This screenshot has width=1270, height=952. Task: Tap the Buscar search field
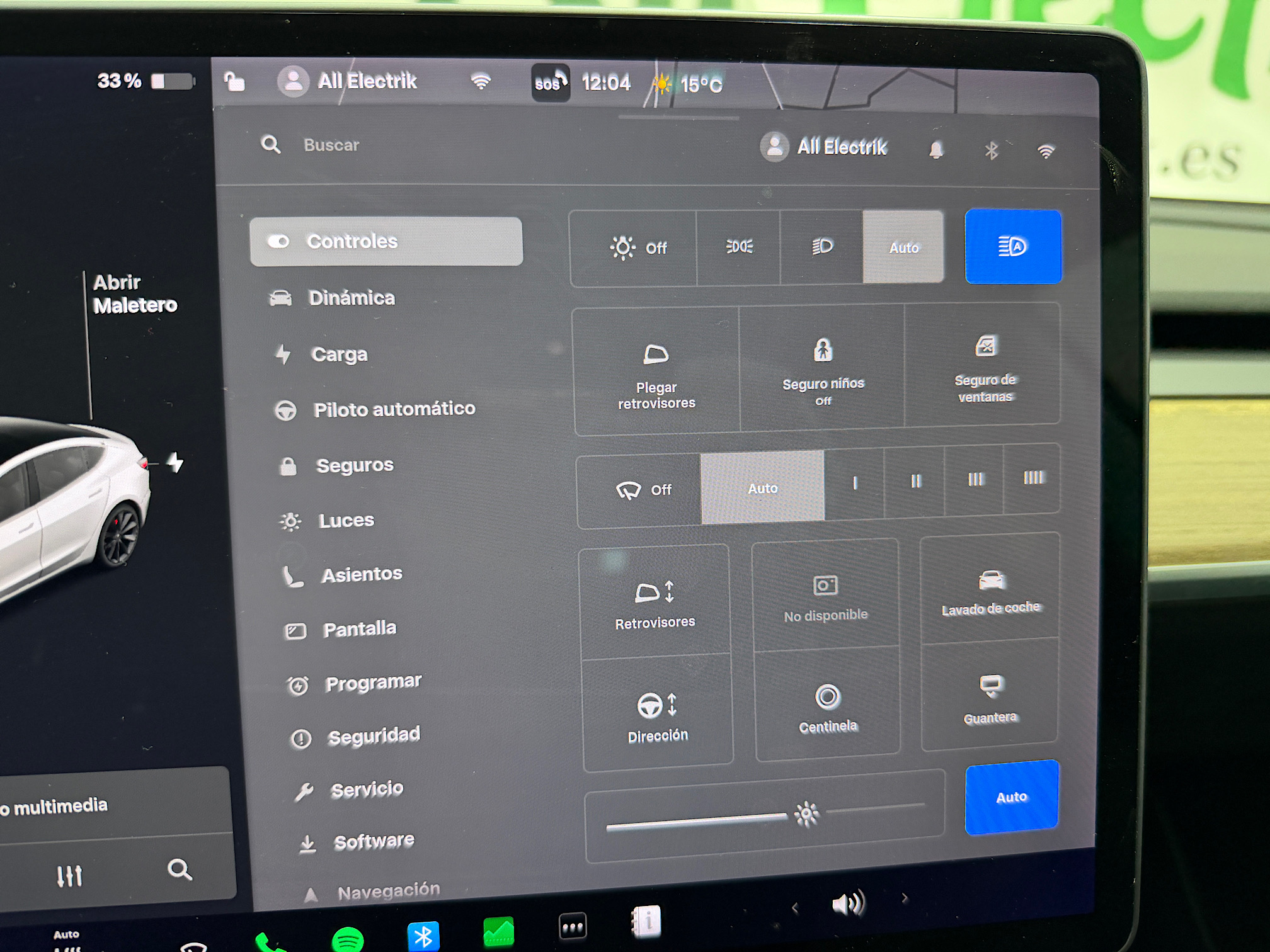click(331, 145)
